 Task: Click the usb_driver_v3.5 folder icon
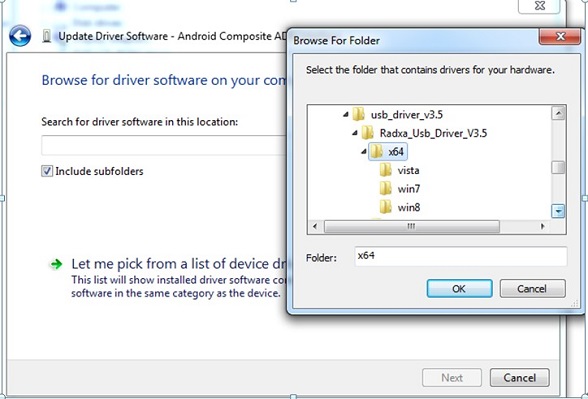click(359, 114)
